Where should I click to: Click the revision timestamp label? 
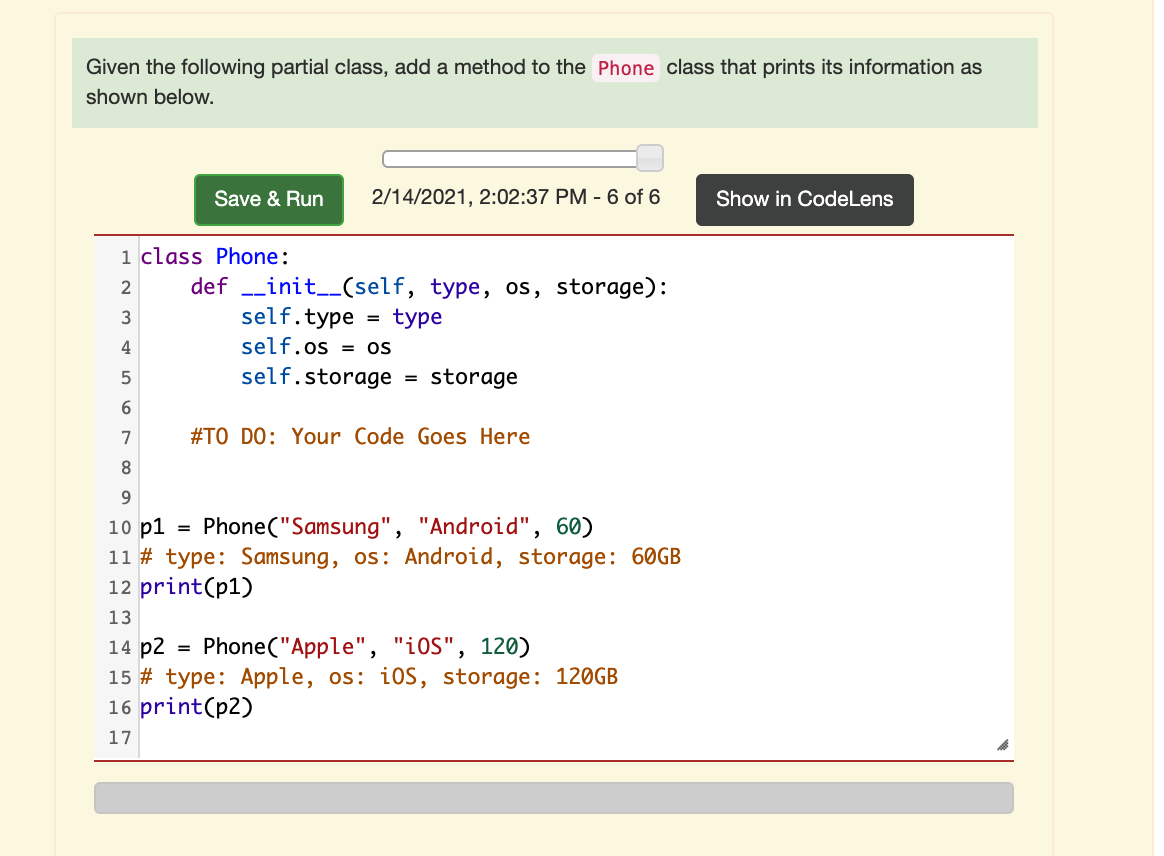click(x=516, y=197)
